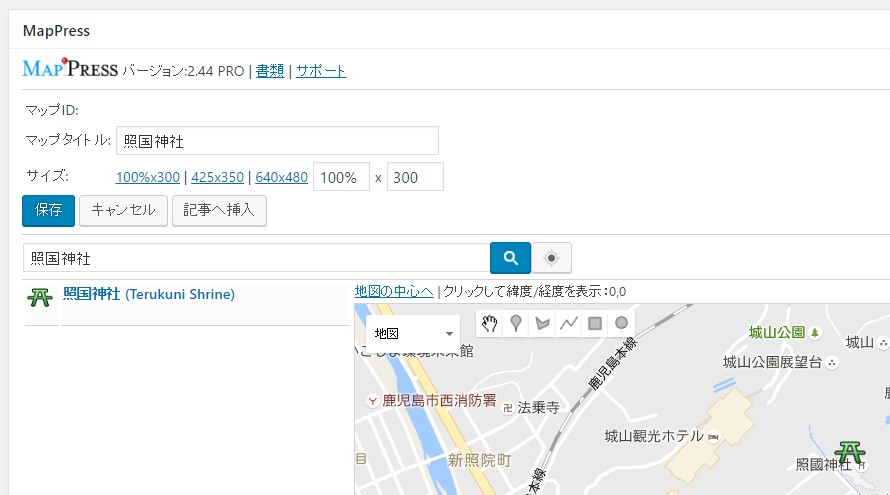Click the shrine icon beside Terukuni Shrine result
Image resolution: width=890 pixels, height=495 pixels.
point(40,297)
